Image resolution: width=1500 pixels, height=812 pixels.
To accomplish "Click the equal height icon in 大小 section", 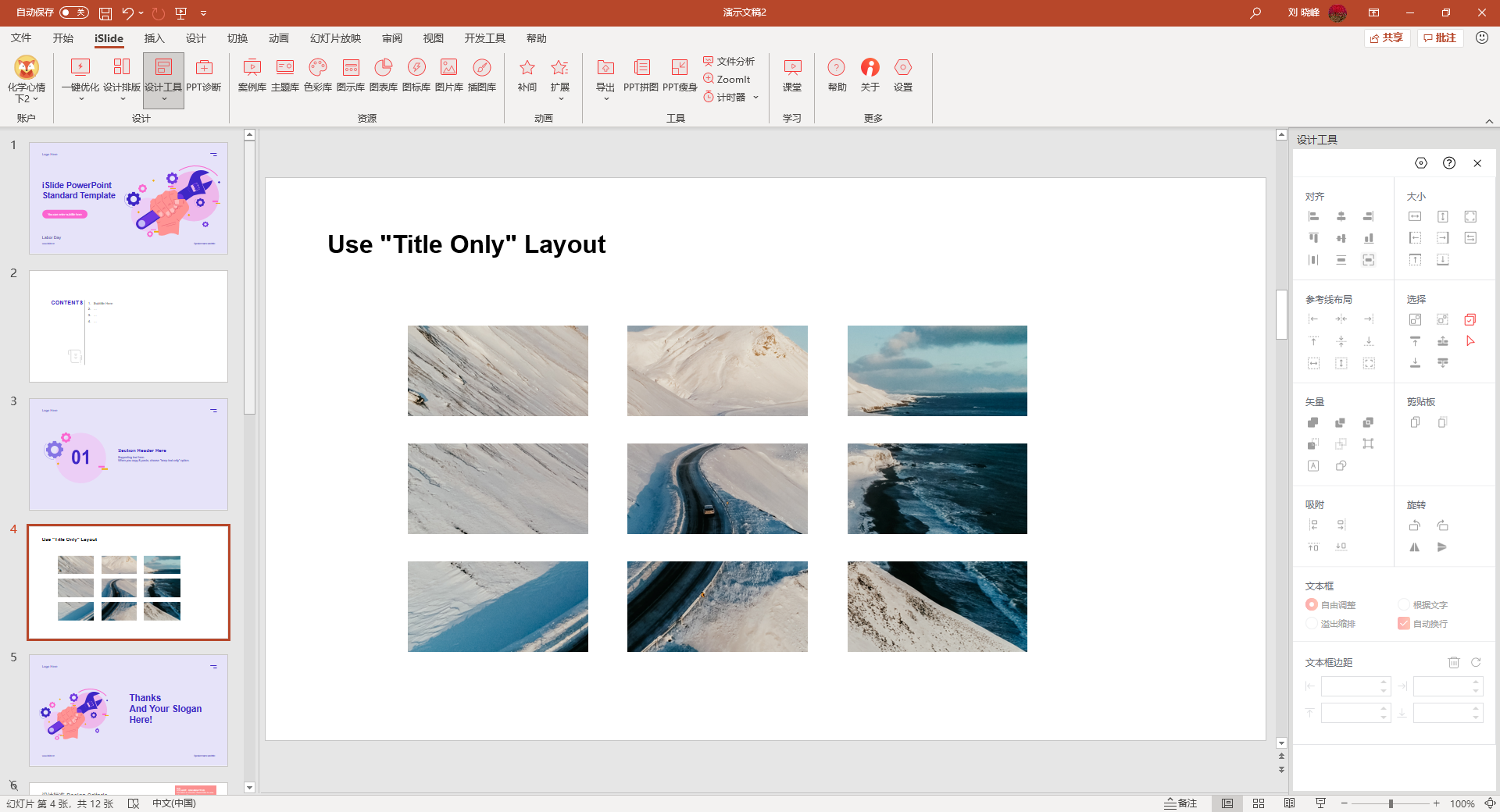I will click(x=1442, y=216).
